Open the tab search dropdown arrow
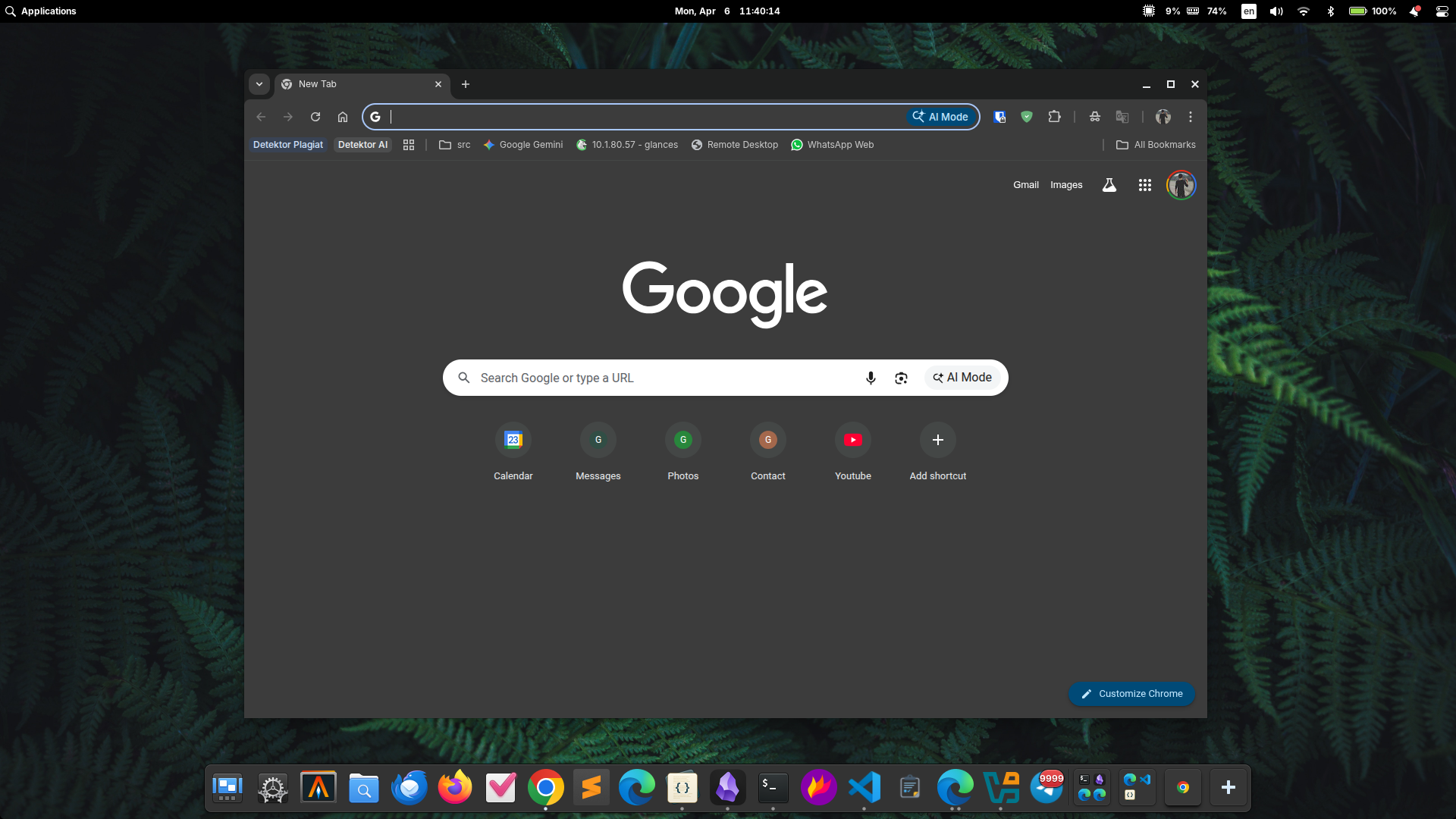This screenshot has width=1456, height=819. click(x=259, y=84)
